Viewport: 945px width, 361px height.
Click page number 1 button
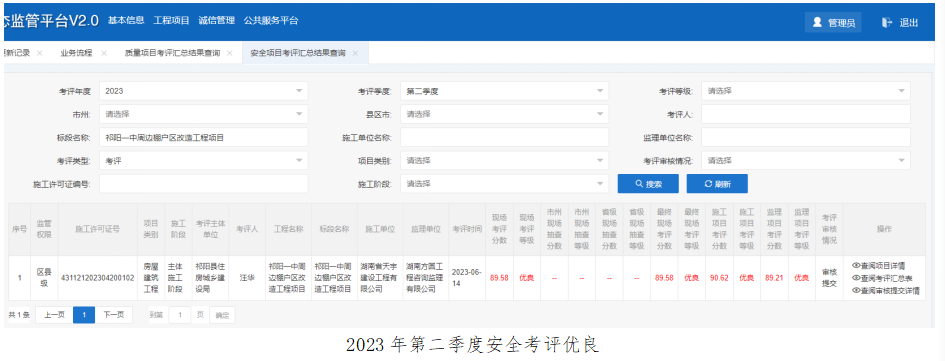[84, 315]
